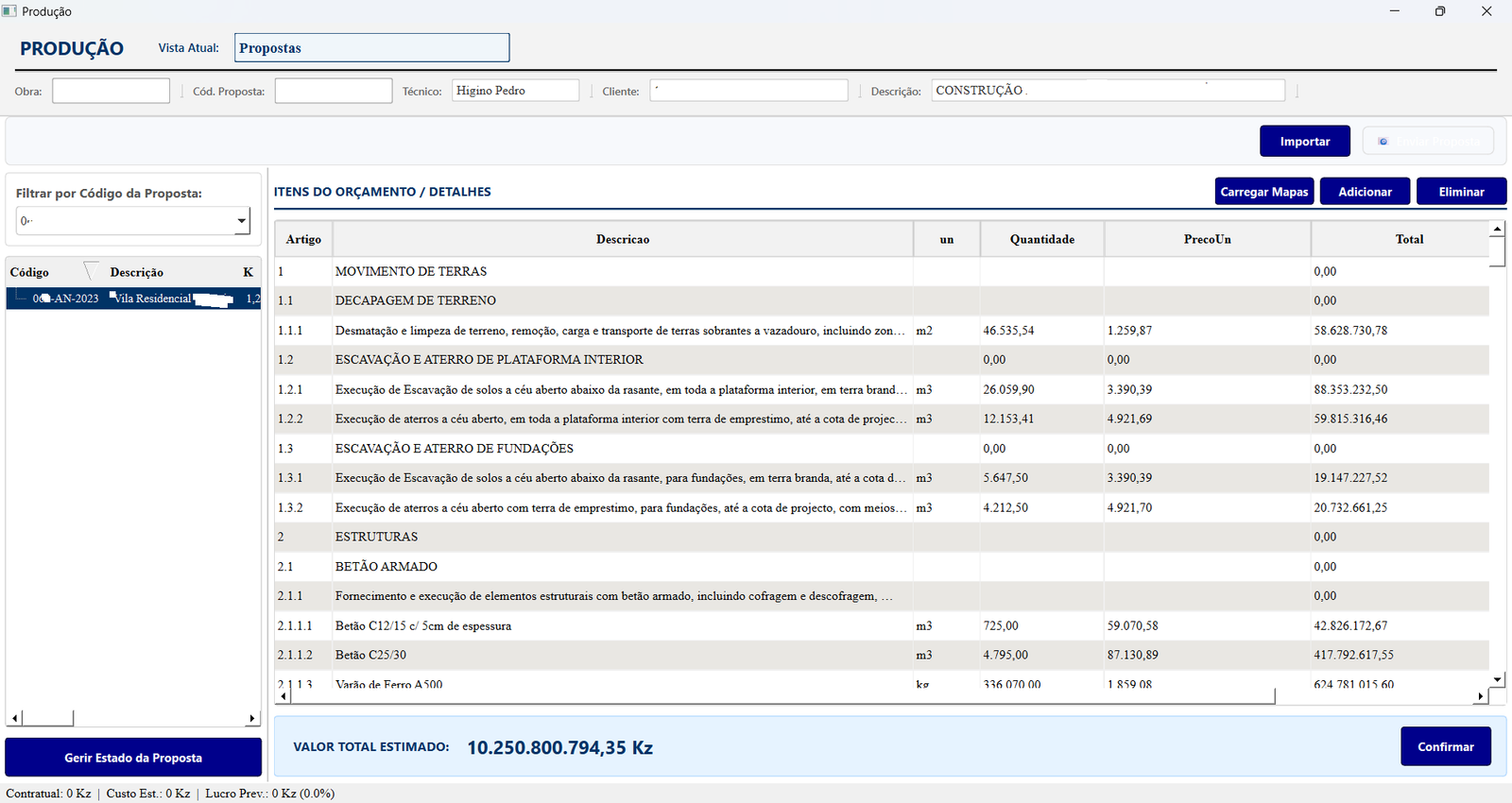
Task: Click the Cód. Proposta input field
Action: click(333, 91)
